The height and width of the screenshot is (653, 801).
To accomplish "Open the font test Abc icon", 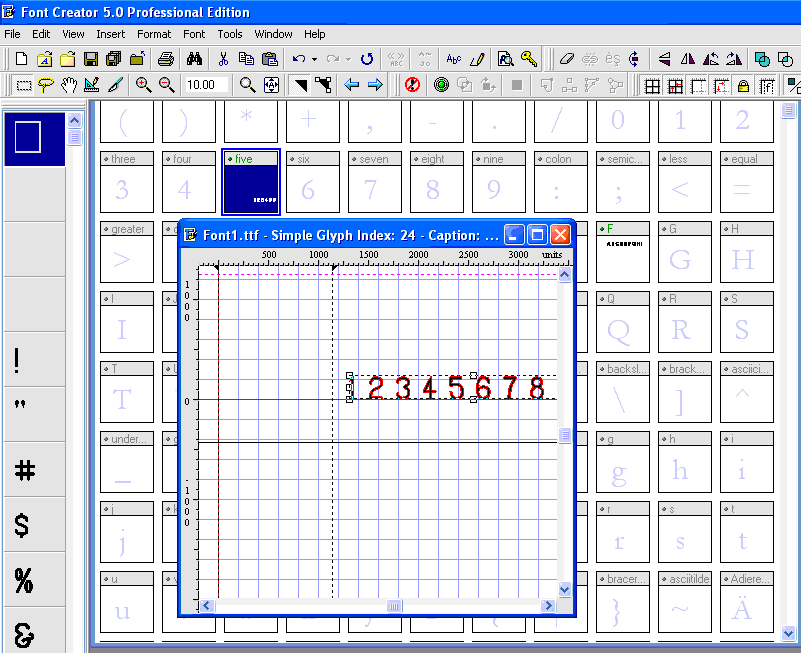I will pyautogui.click(x=454, y=59).
